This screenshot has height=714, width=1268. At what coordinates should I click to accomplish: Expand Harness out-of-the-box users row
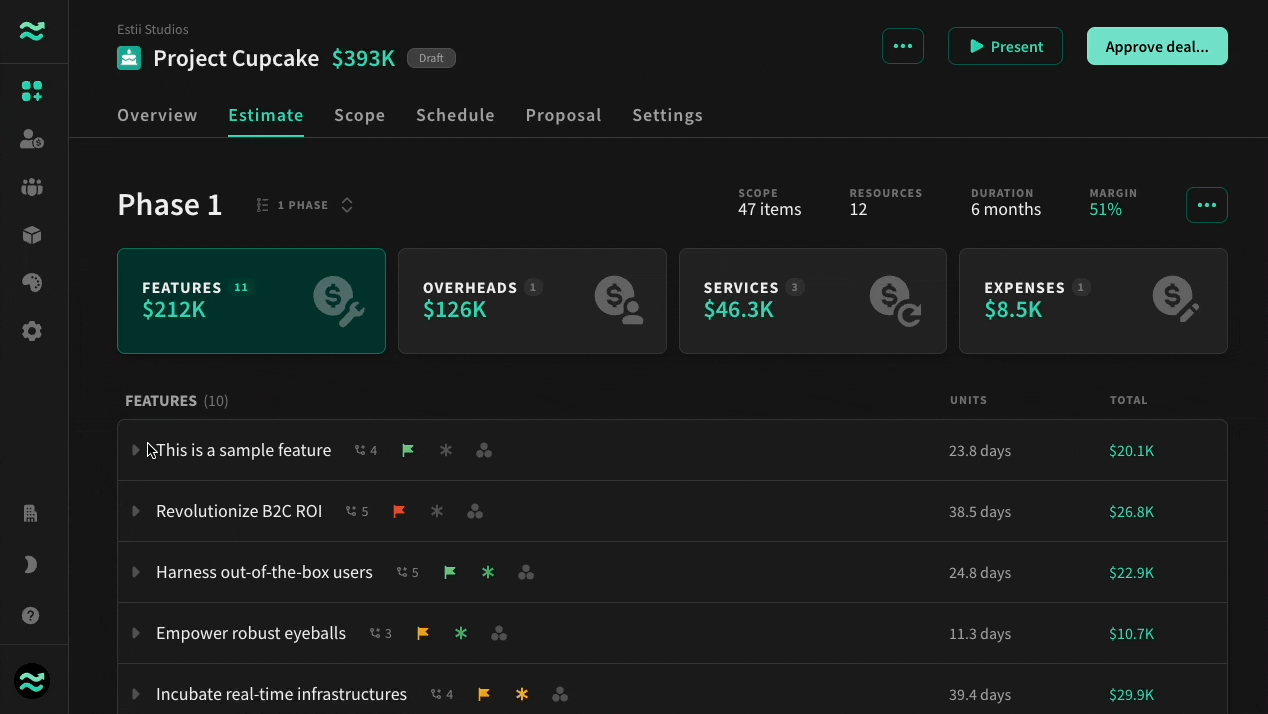click(x=136, y=573)
